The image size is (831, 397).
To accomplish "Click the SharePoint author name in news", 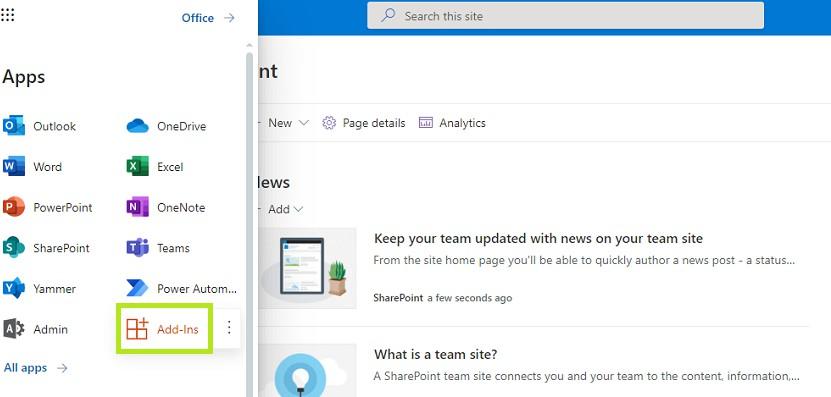I will 399,298.
